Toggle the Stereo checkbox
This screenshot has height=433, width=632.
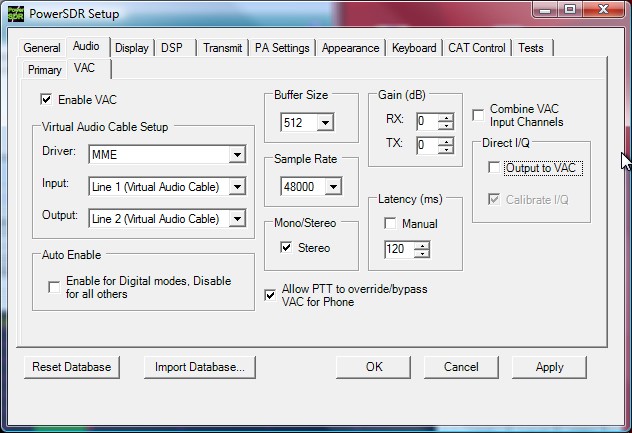(x=286, y=247)
